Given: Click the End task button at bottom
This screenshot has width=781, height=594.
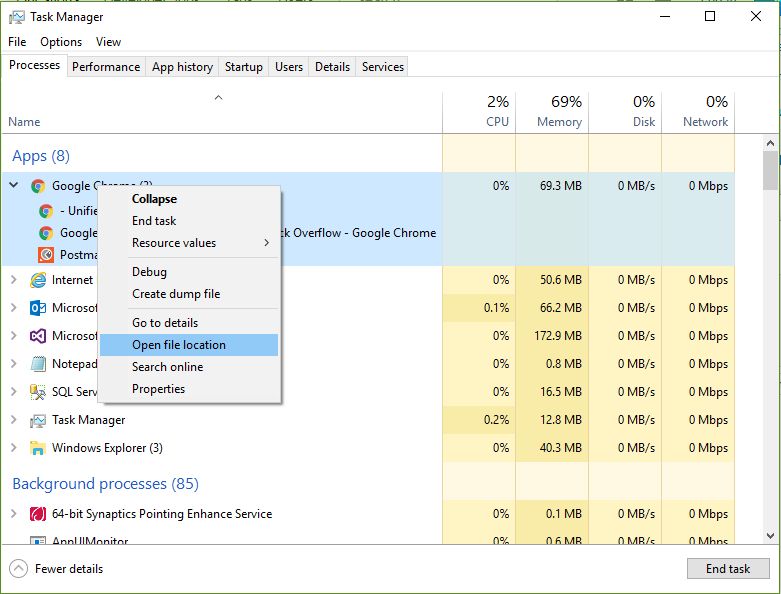Looking at the screenshot, I should click(728, 569).
